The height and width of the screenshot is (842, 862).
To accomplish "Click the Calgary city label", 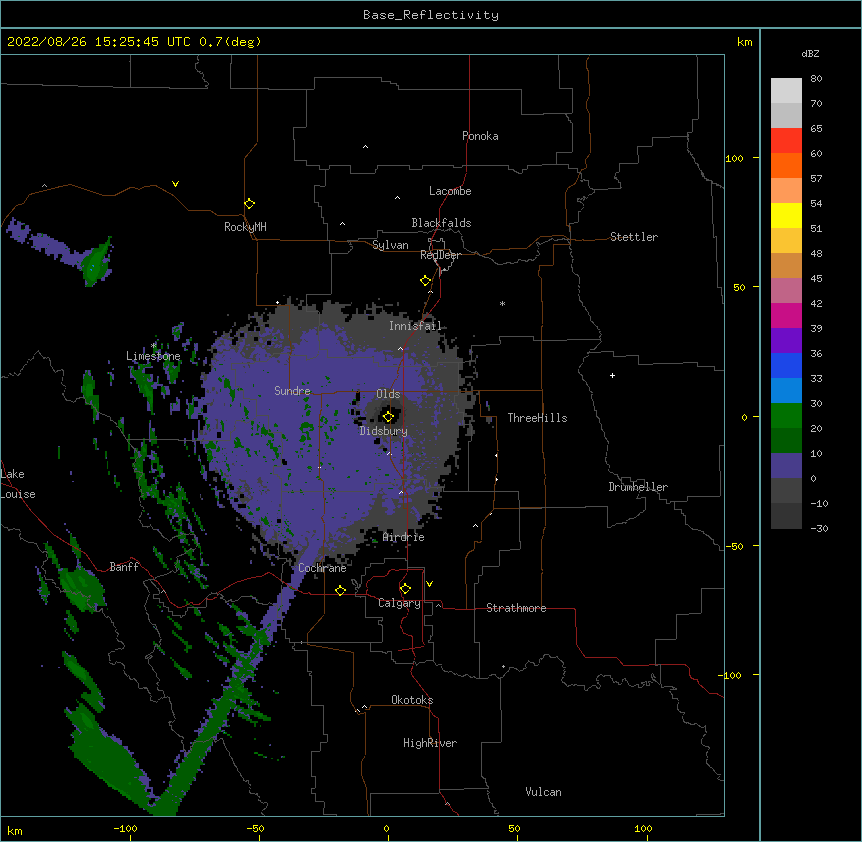I will (399, 603).
